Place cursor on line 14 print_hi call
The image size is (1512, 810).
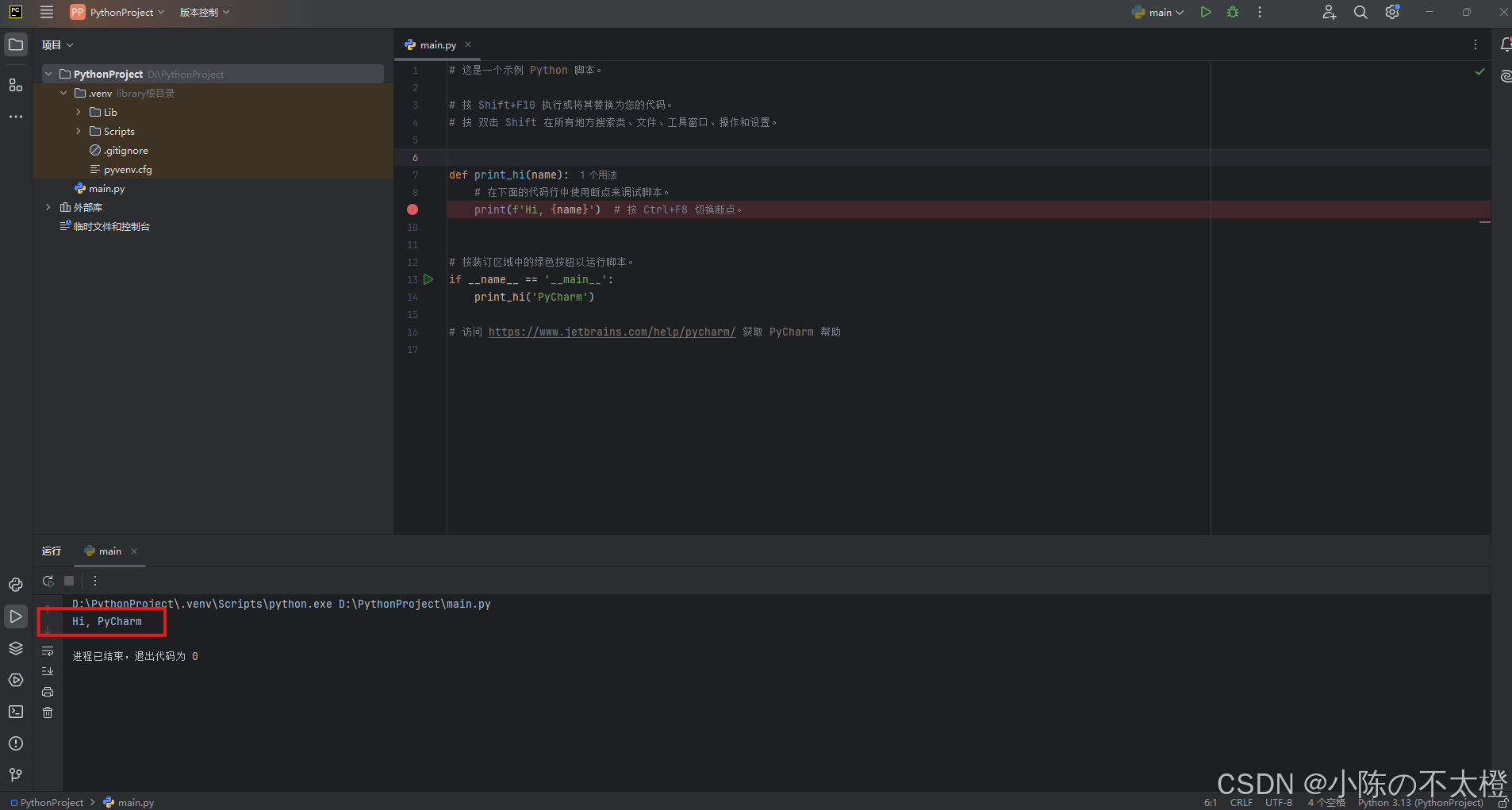coord(534,297)
